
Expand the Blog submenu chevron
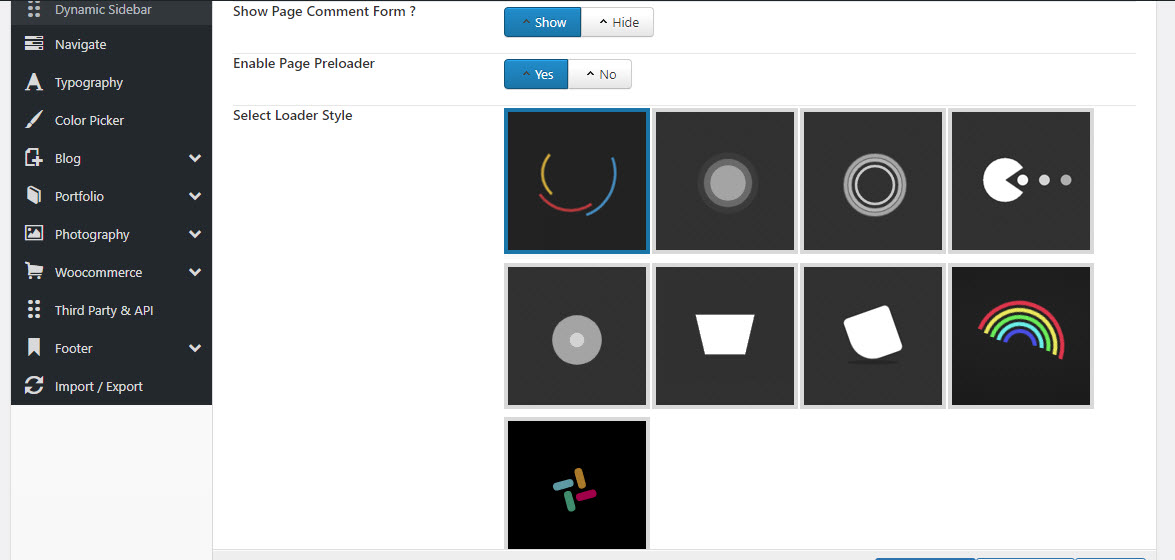pyautogui.click(x=195, y=158)
